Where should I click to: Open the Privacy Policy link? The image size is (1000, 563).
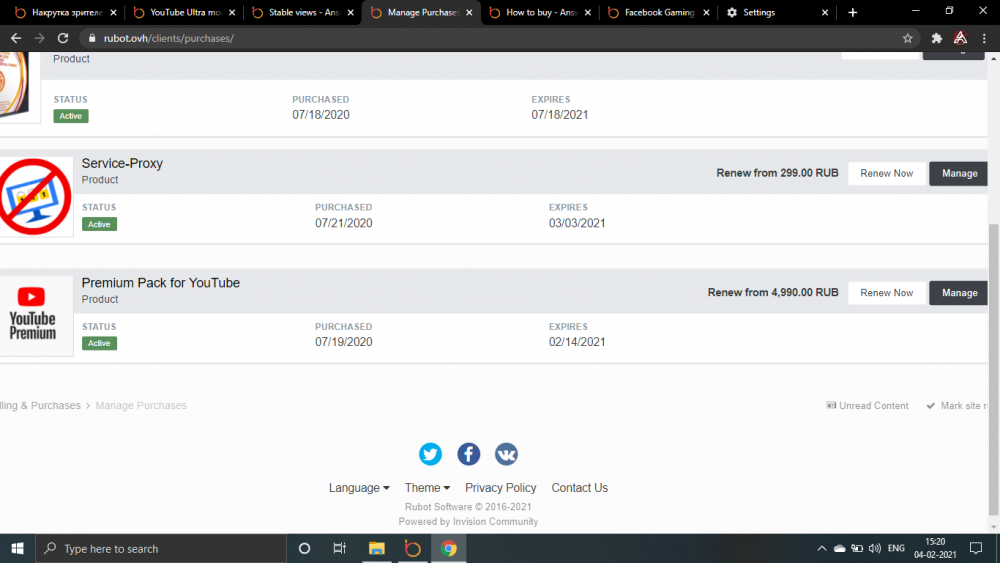pyautogui.click(x=500, y=488)
